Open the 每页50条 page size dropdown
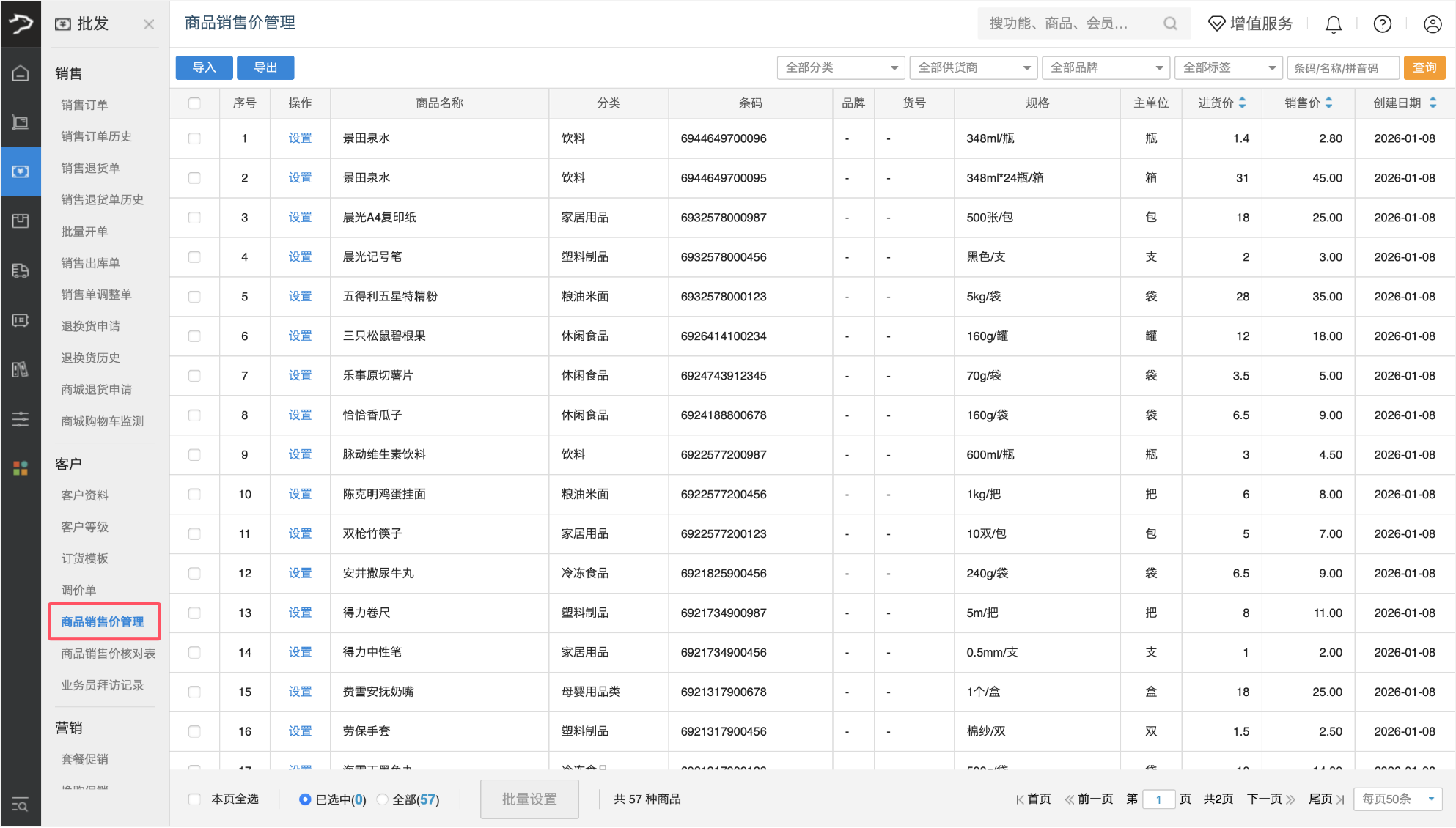The width and height of the screenshot is (1456, 828). [1397, 799]
